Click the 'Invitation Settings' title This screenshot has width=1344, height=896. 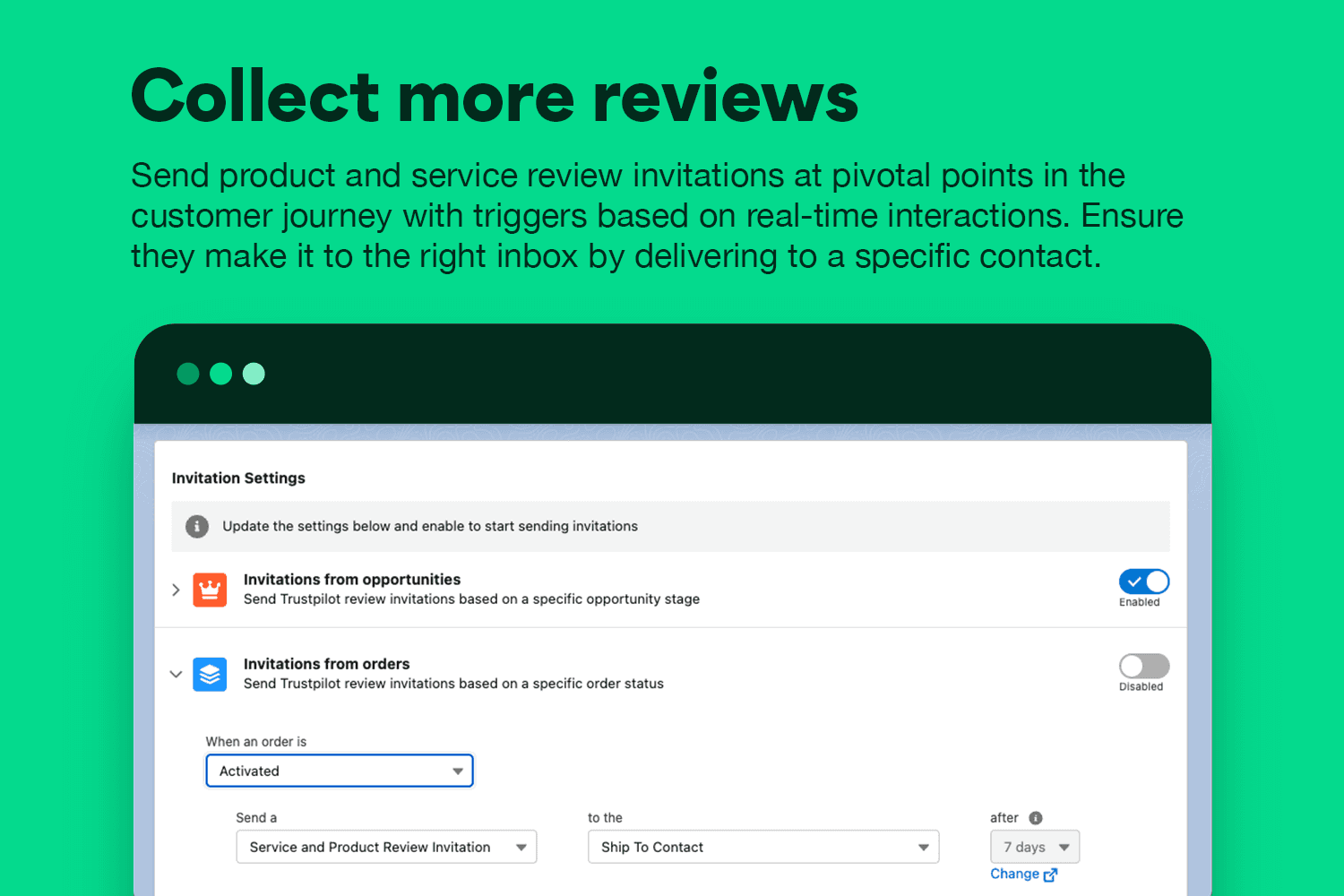point(238,478)
